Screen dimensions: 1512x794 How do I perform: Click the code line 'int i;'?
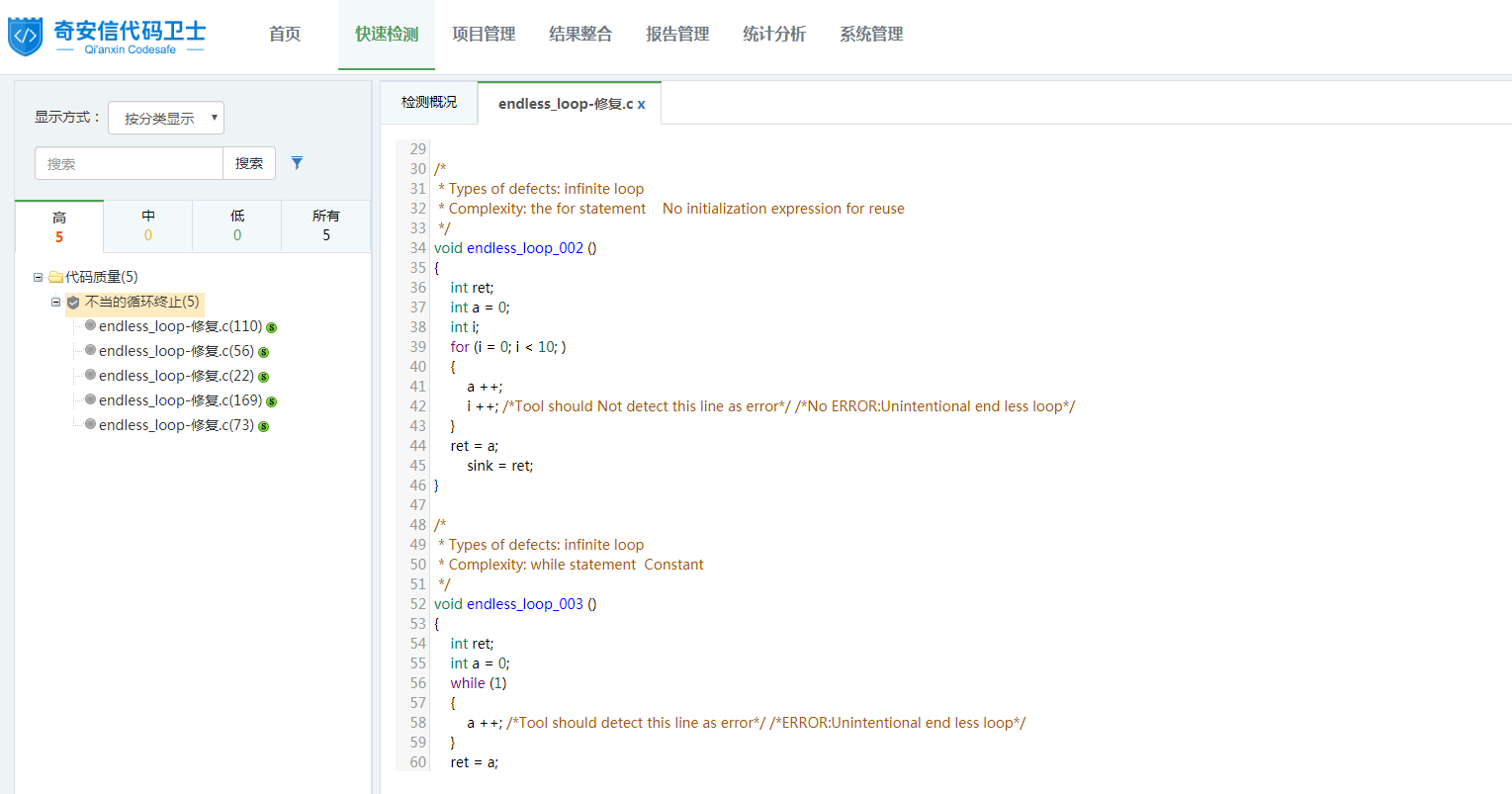coord(465,327)
